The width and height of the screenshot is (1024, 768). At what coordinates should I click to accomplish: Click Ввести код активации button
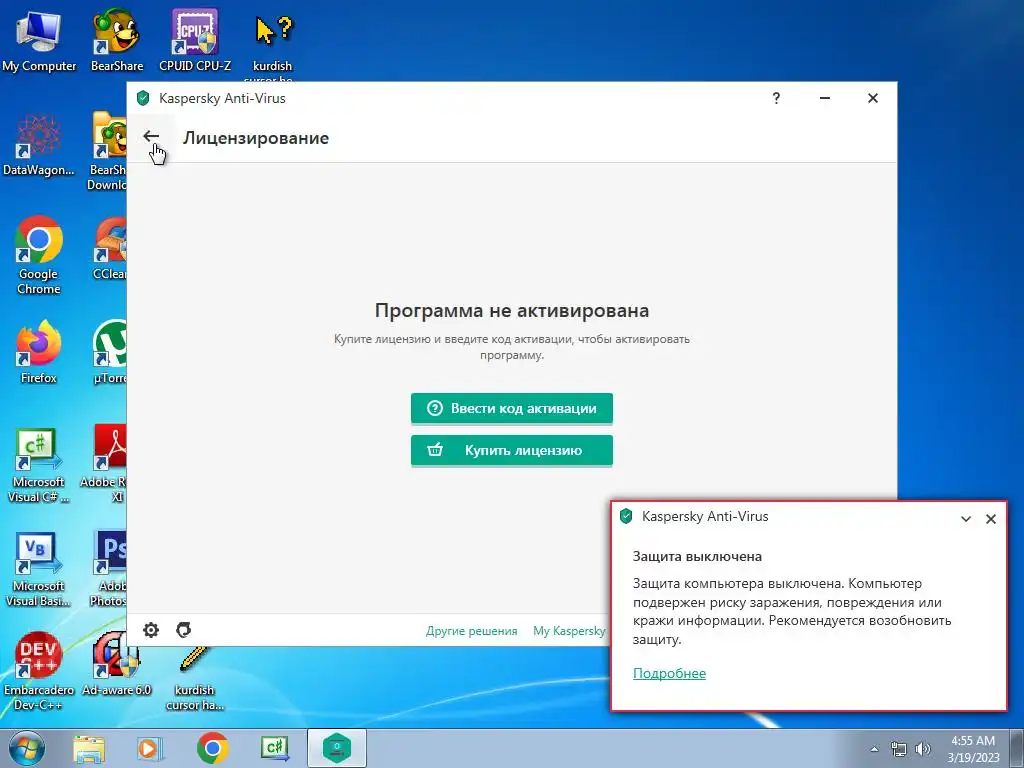[x=511, y=408]
